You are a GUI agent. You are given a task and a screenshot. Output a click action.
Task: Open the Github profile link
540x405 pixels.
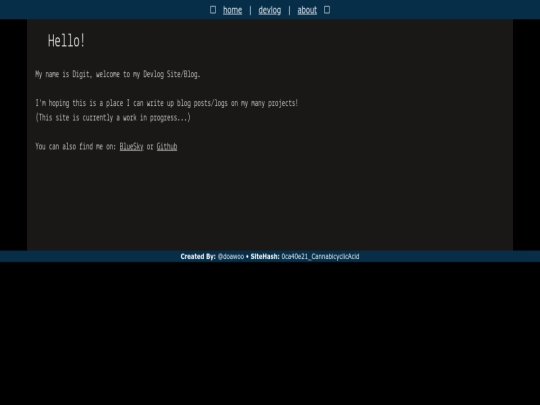(x=167, y=147)
